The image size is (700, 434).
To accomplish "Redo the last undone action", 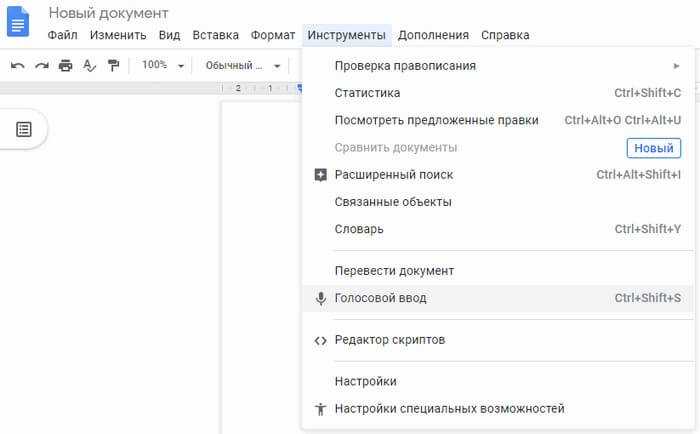I will (x=42, y=66).
